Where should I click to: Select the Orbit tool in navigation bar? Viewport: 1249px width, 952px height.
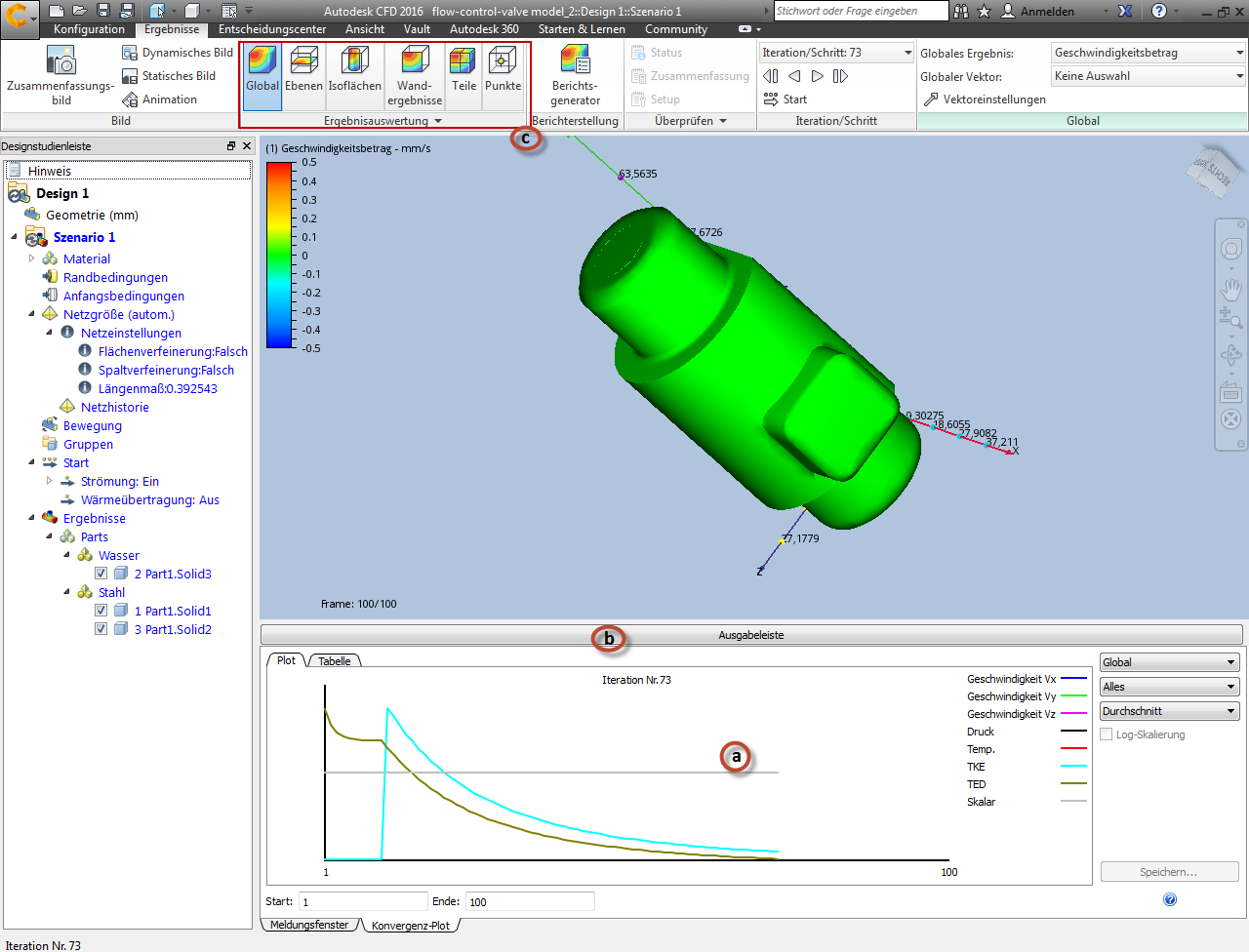click(1230, 355)
